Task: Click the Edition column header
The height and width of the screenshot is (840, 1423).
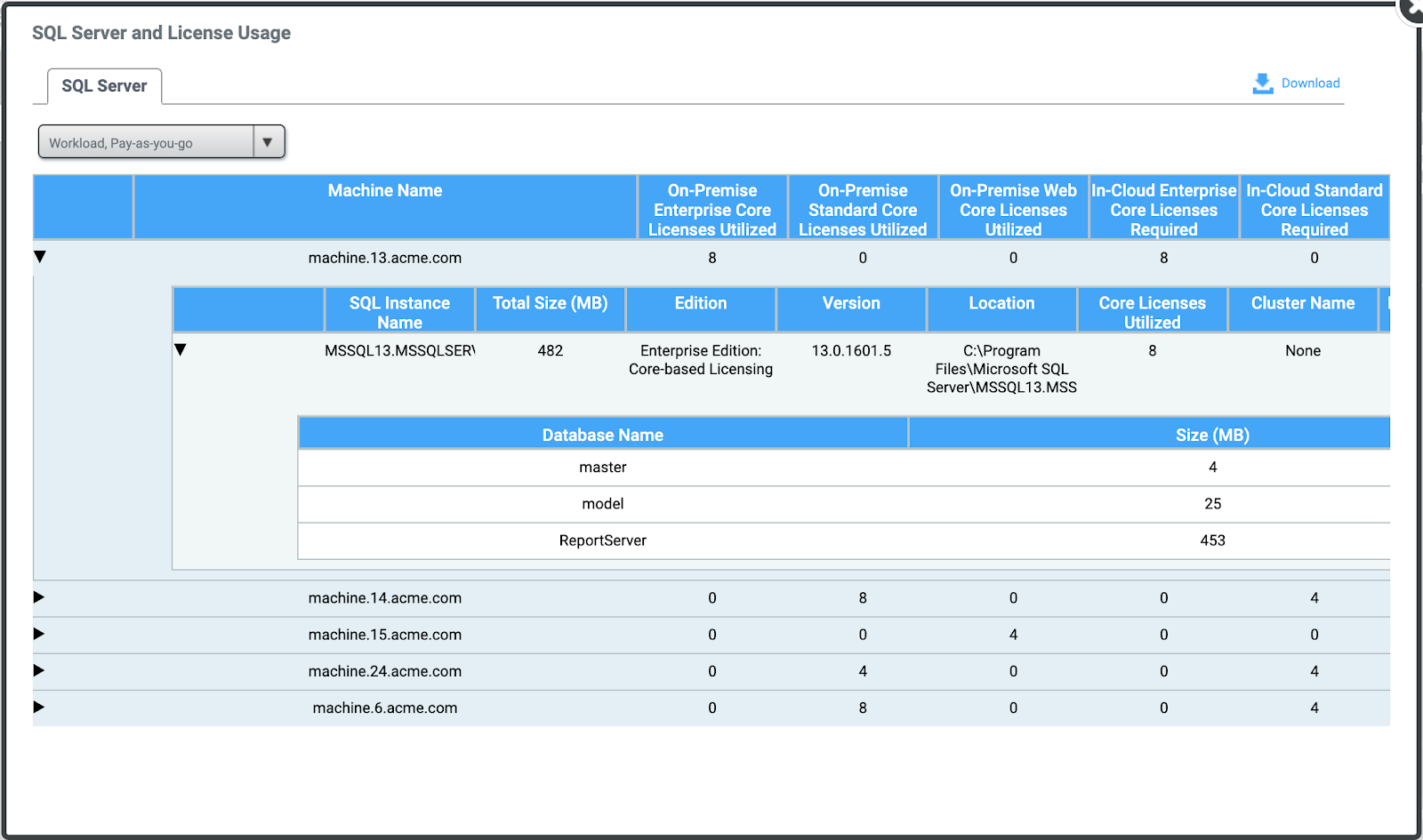Action: [x=700, y=304]
